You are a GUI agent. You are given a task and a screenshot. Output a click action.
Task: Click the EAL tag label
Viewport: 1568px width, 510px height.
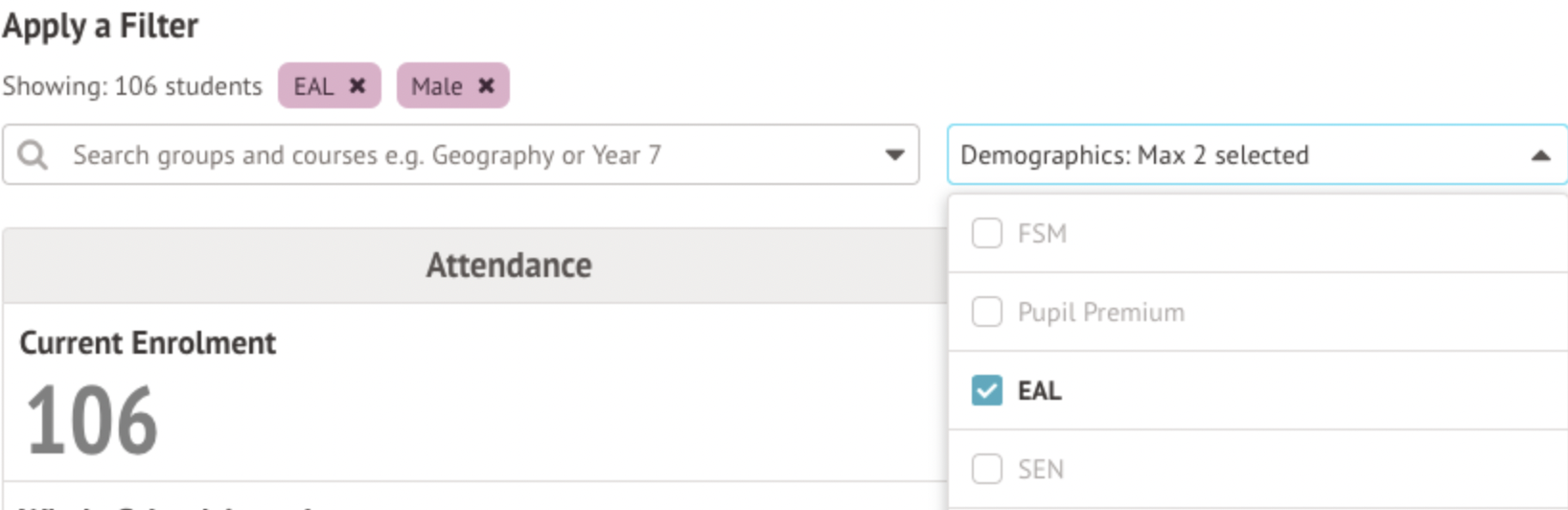click(312, 86)
